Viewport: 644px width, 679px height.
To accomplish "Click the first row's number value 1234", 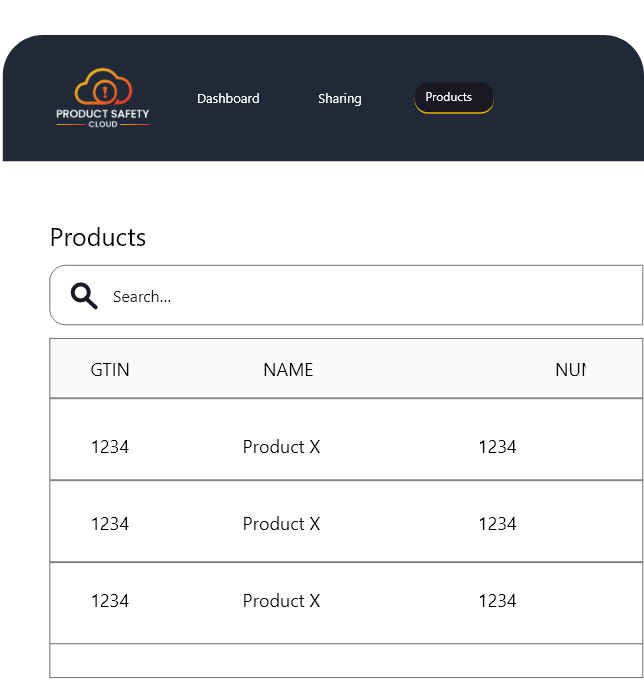I will click(497, 447).
